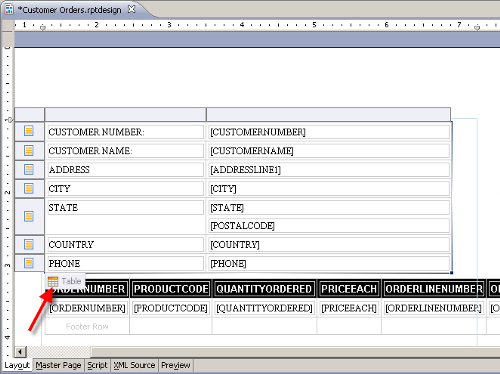Select the STATE row handle icon
Viewport: 500px width, 374px height.
(29, 216)
